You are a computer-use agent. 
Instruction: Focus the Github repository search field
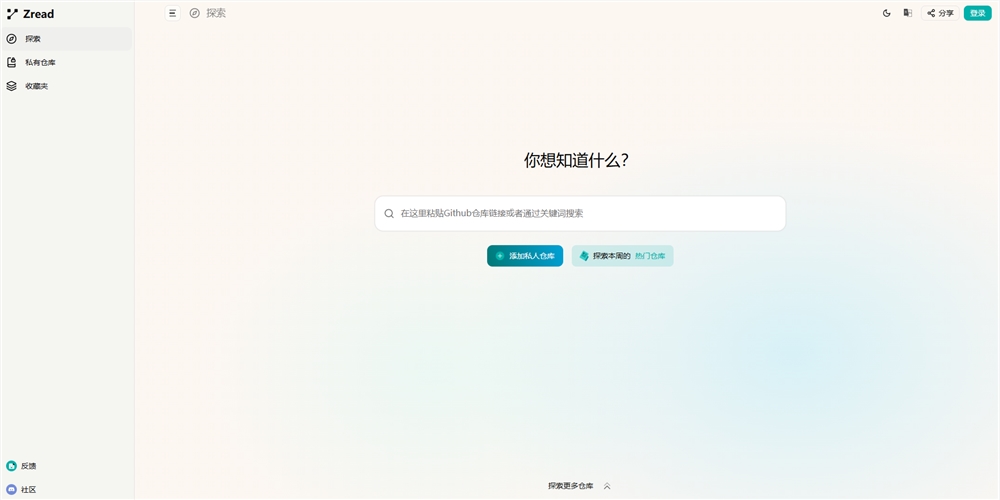585,213
